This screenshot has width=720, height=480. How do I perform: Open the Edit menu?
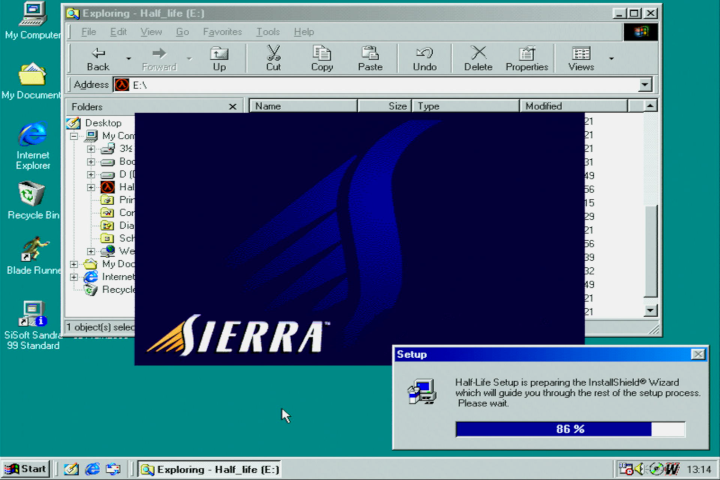[118, 32]
